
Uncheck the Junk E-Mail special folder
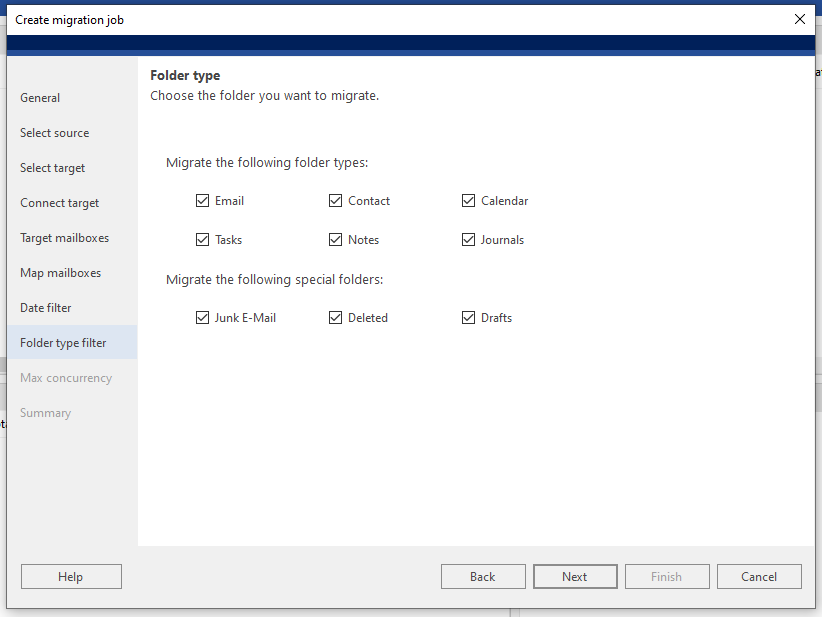pyautogui.click(x=203, y=317)
